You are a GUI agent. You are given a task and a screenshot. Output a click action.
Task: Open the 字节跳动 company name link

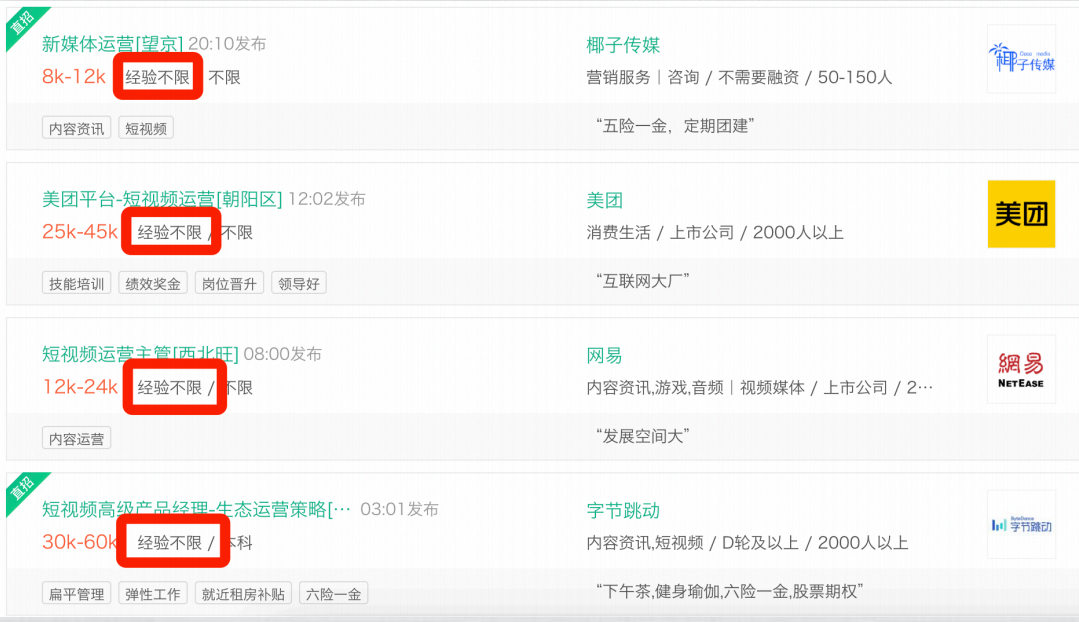(x=623, y=511)
